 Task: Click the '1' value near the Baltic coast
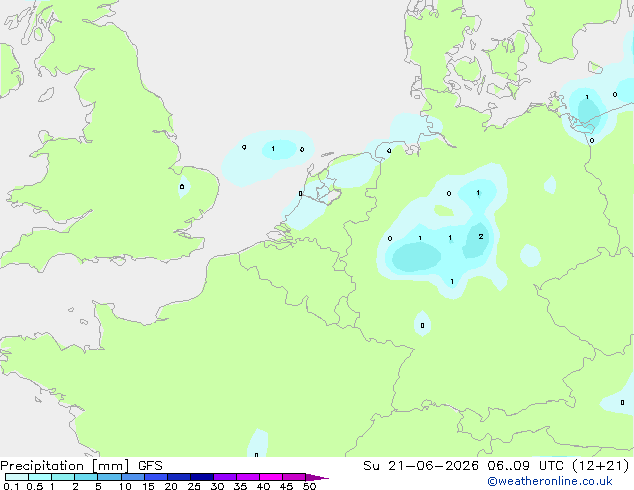click(587, 97)
